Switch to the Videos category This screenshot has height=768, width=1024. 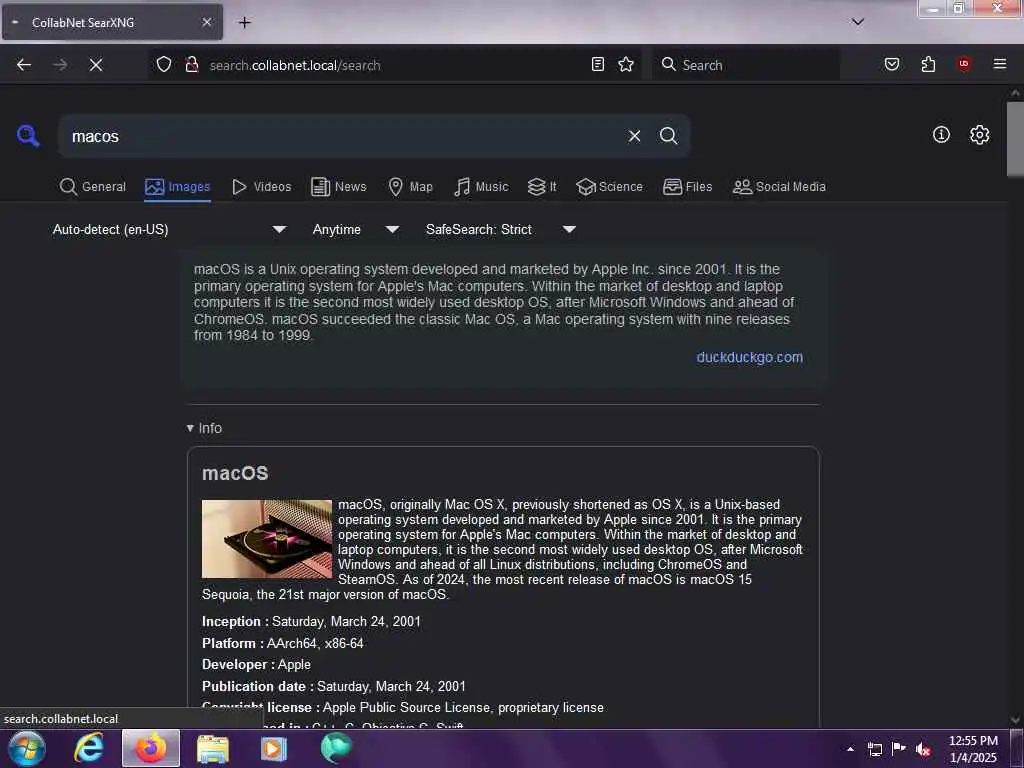coord(262,187)
